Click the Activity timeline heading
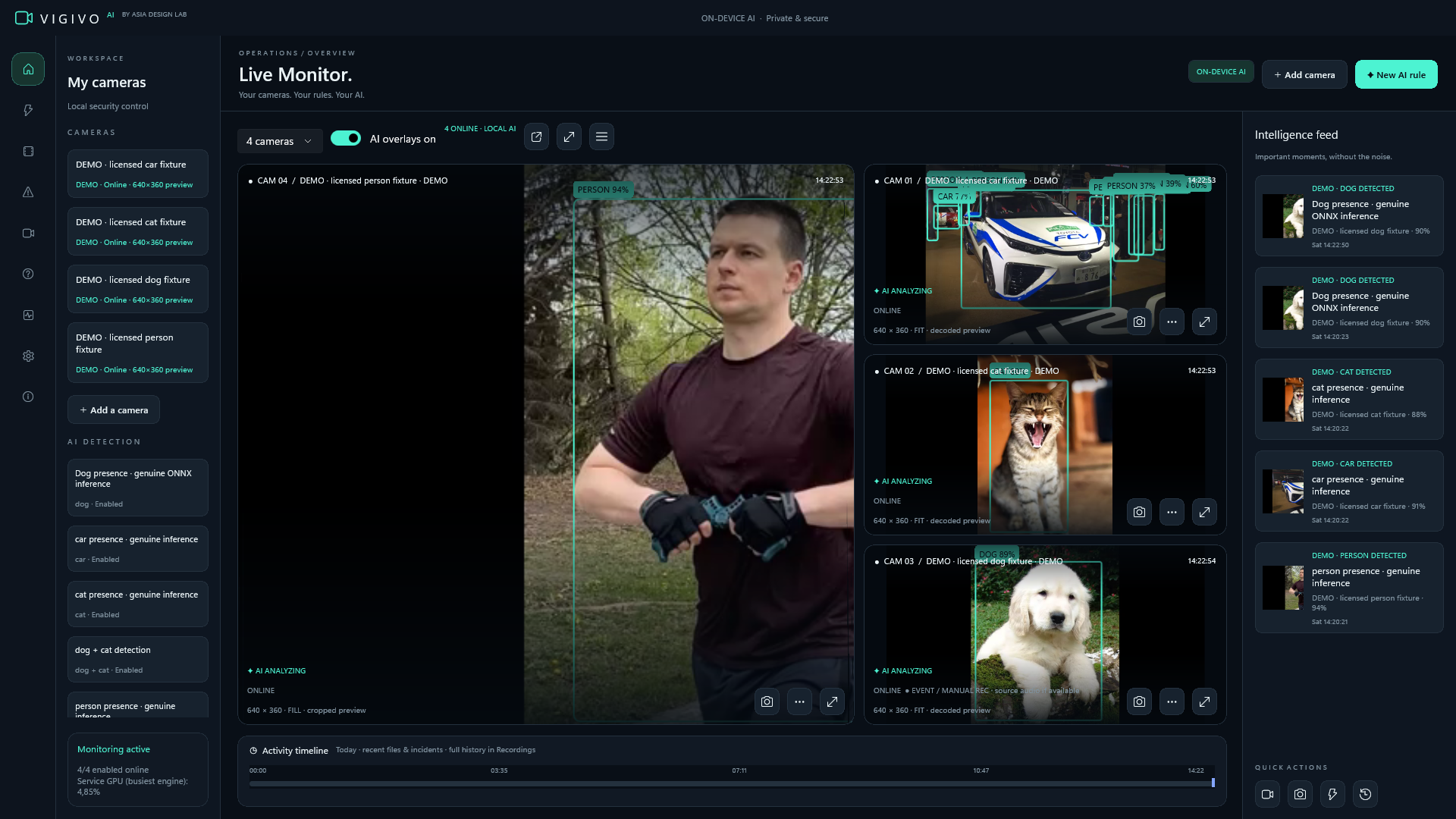The width and height of the screenshot is (1456, 819). tap(295, 751)
